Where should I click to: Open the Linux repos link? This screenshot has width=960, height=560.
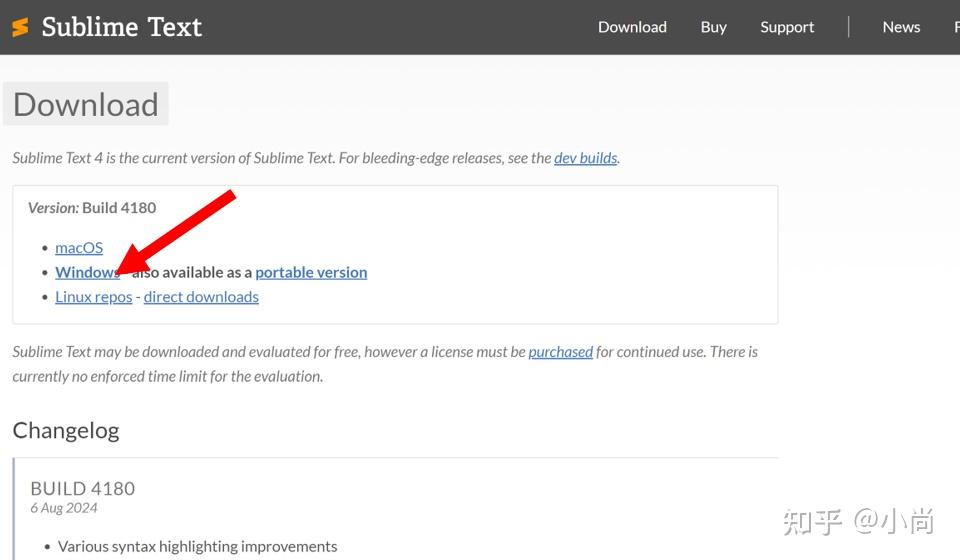93,297
